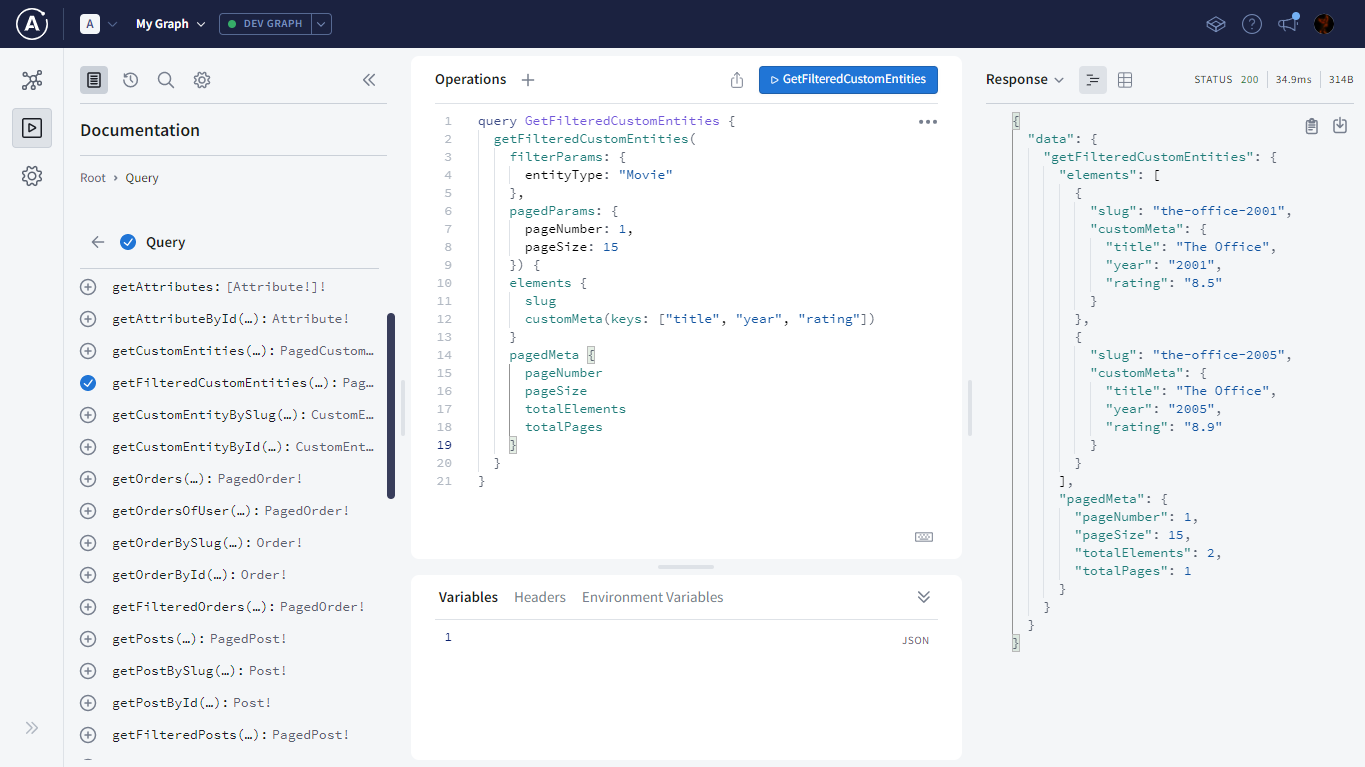Open the Explorer play icon in sidebar

pos(32,128)
